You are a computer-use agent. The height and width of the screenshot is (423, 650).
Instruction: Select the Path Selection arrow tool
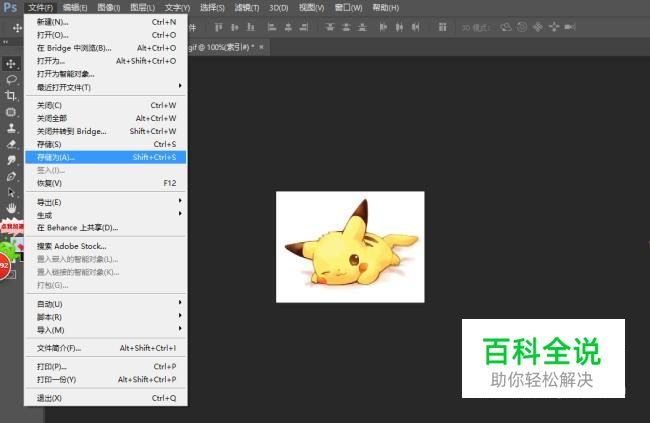11,193
